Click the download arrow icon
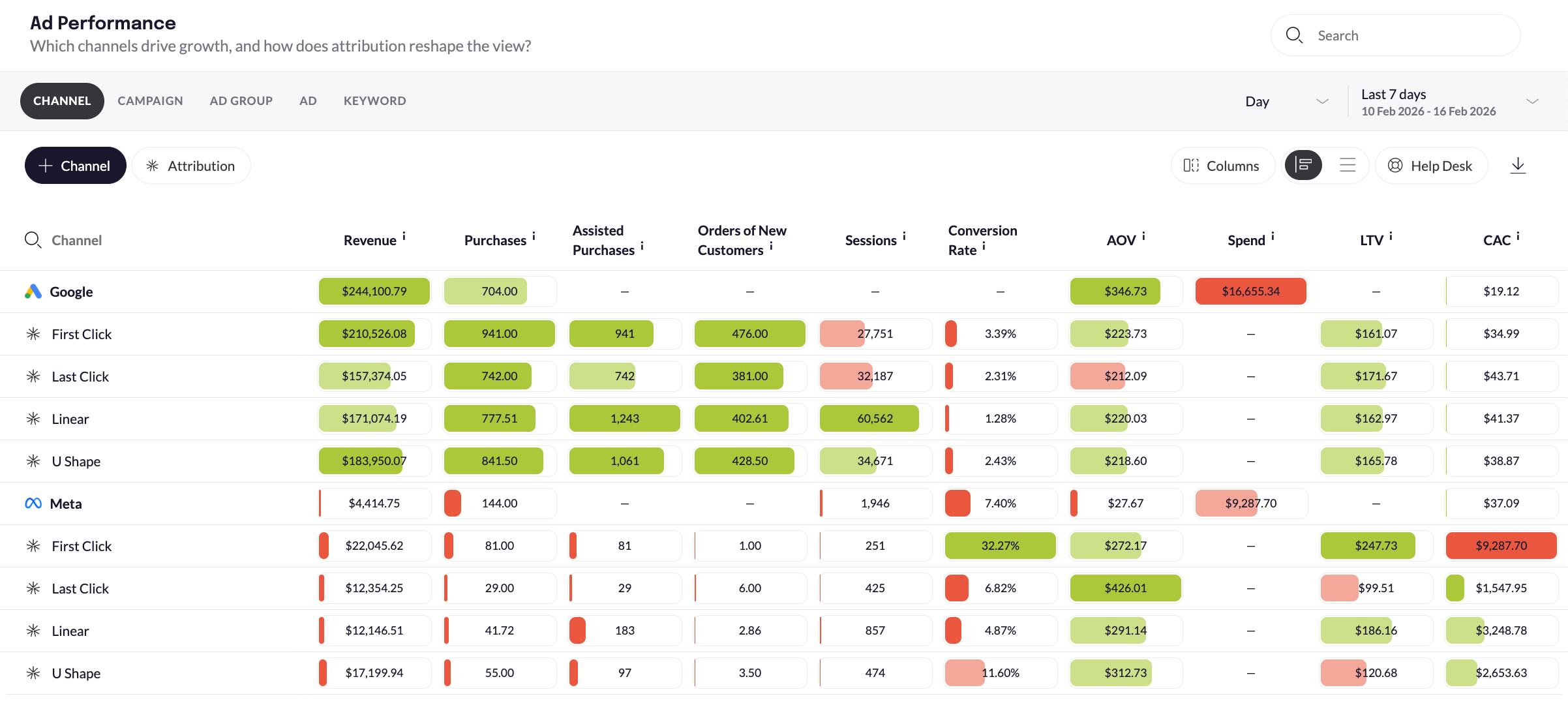Screen dimensions: 1568x707 tap(1518, 166)
